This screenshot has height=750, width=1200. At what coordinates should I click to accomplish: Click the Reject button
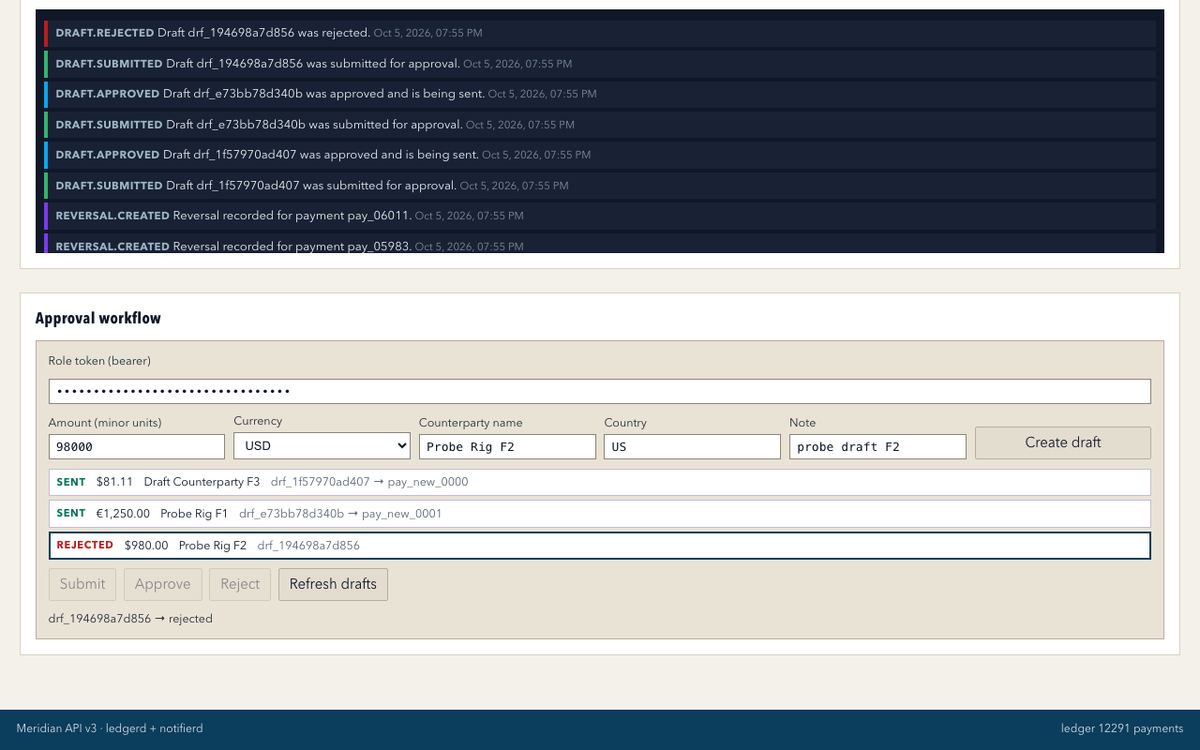pos(240,584)
